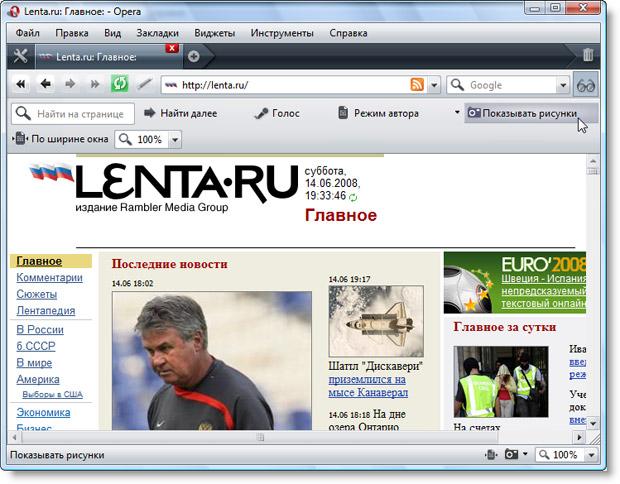Click the Rewind navigation button
Viewport: 620px width, 484px height.
point(21,84)
